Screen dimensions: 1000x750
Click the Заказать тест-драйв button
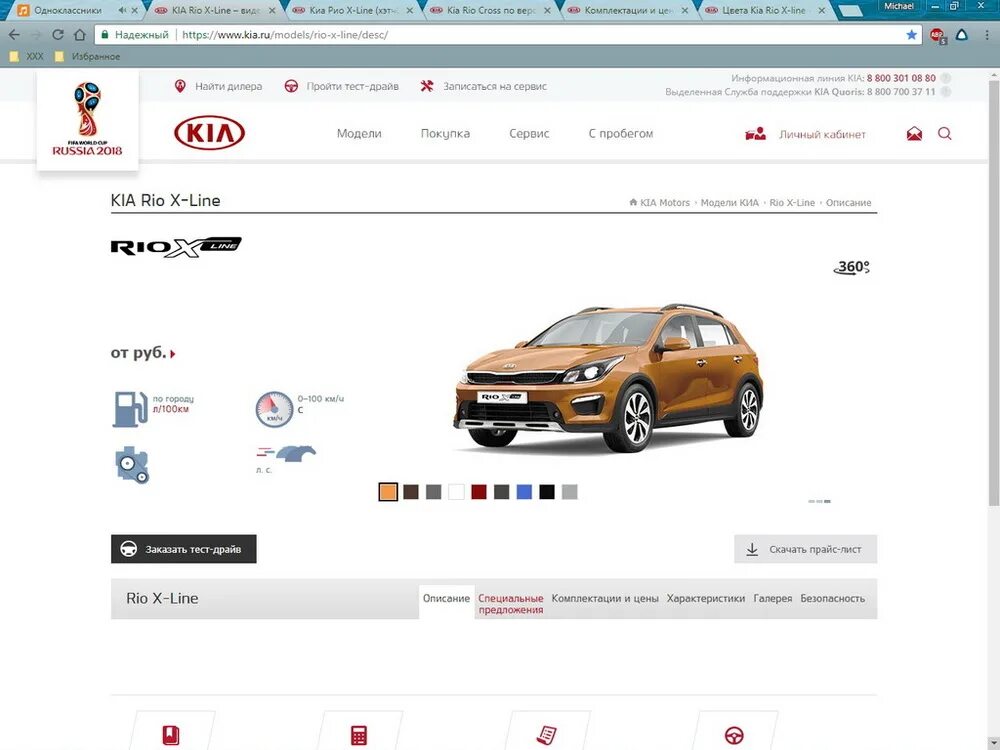pos(184,549)
